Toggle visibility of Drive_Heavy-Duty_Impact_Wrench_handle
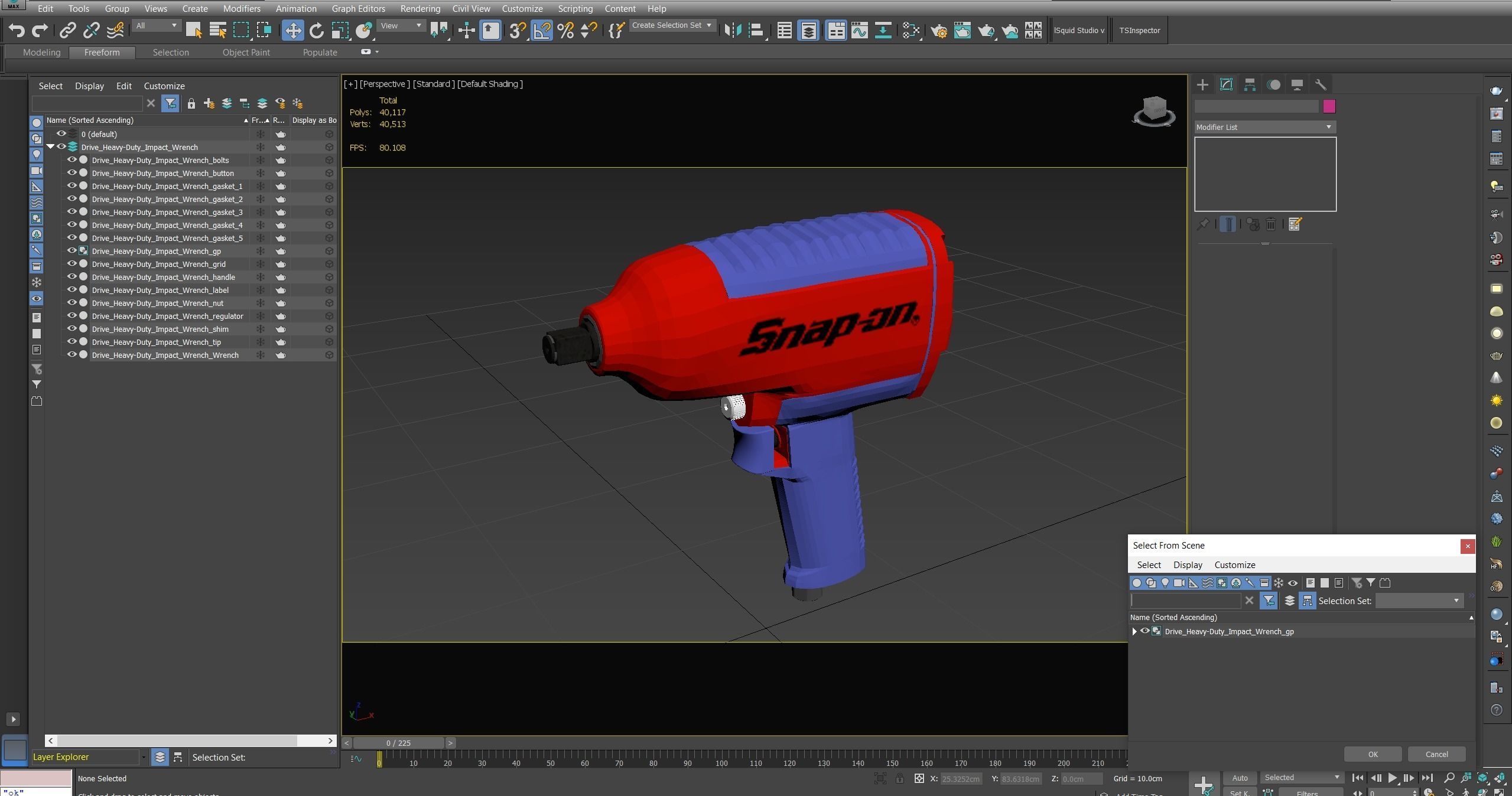 click(x=71, y=277)
